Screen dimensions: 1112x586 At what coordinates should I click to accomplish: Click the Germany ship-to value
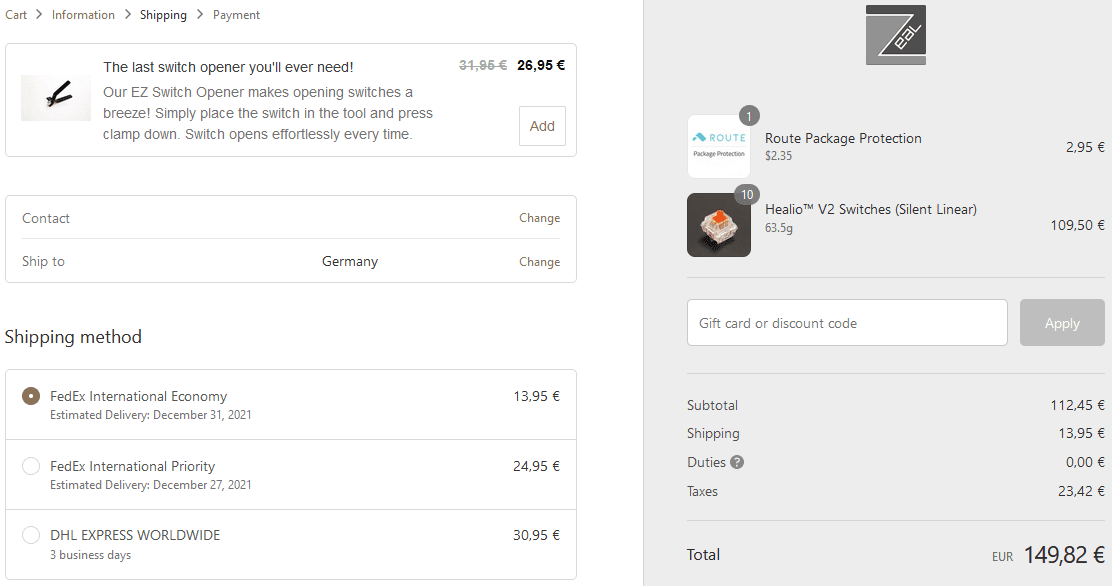point(350,261)
